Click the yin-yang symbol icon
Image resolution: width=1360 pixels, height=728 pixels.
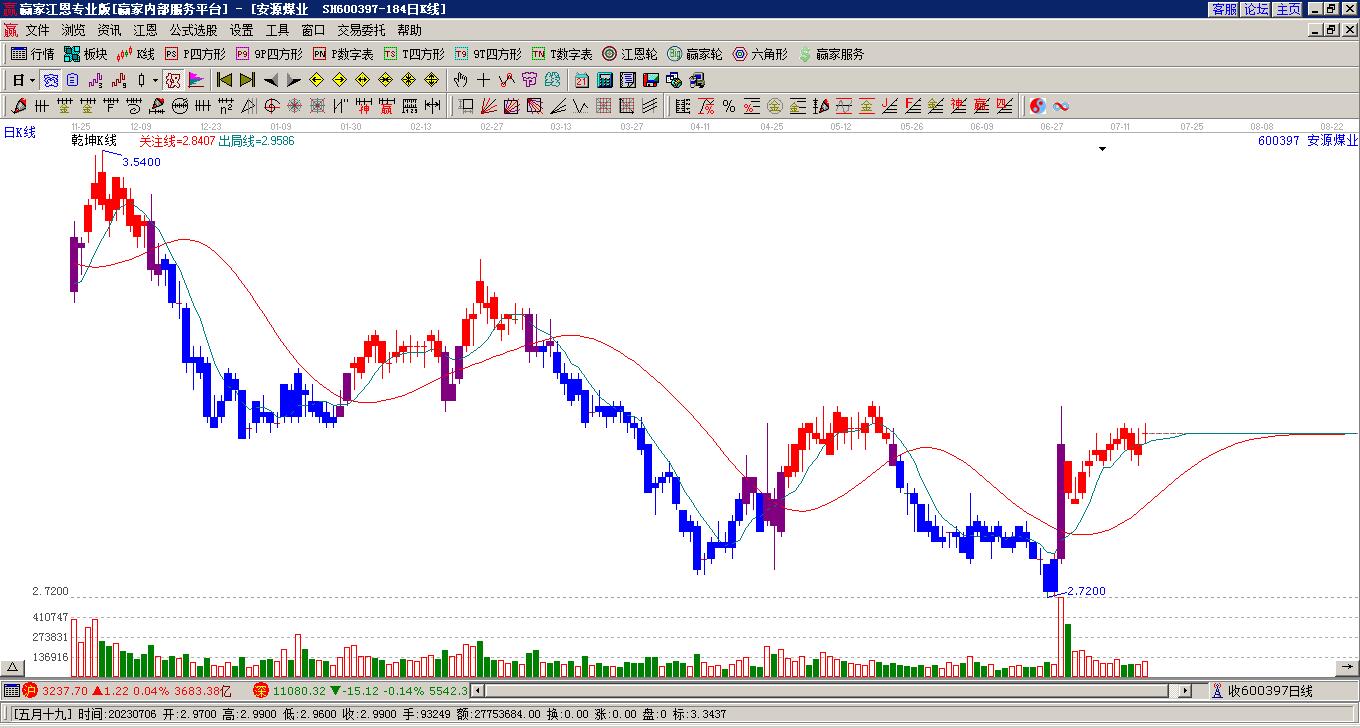[1038, 106]
